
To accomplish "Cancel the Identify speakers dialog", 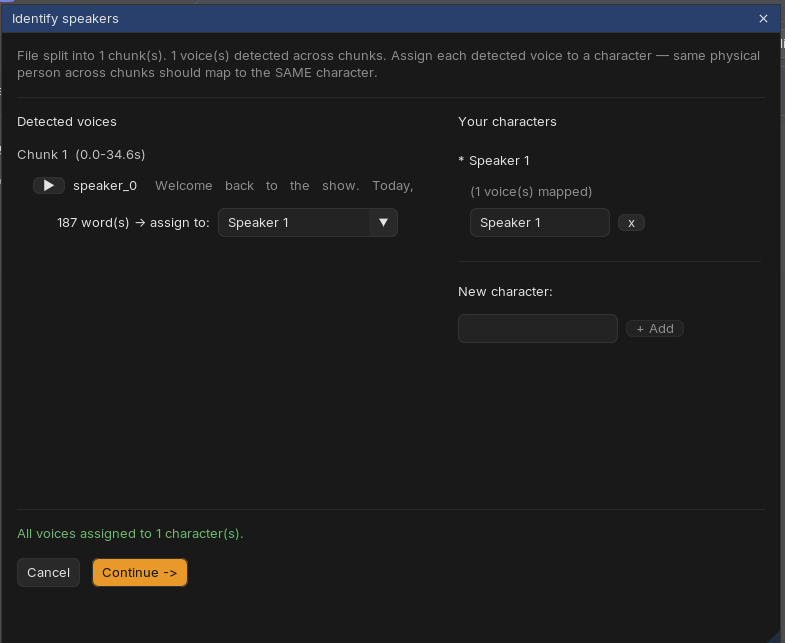I will [49, 572].
